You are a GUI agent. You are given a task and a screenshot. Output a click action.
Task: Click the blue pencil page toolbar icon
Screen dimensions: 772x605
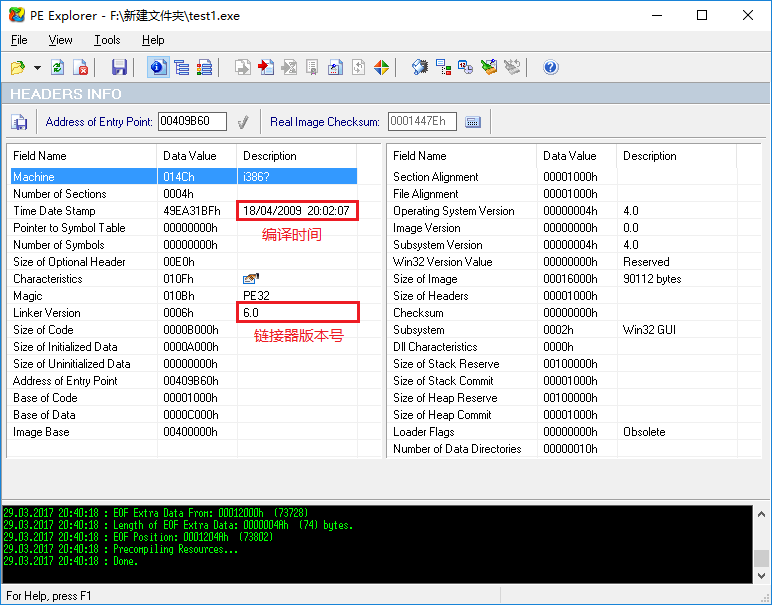(335, 67)
